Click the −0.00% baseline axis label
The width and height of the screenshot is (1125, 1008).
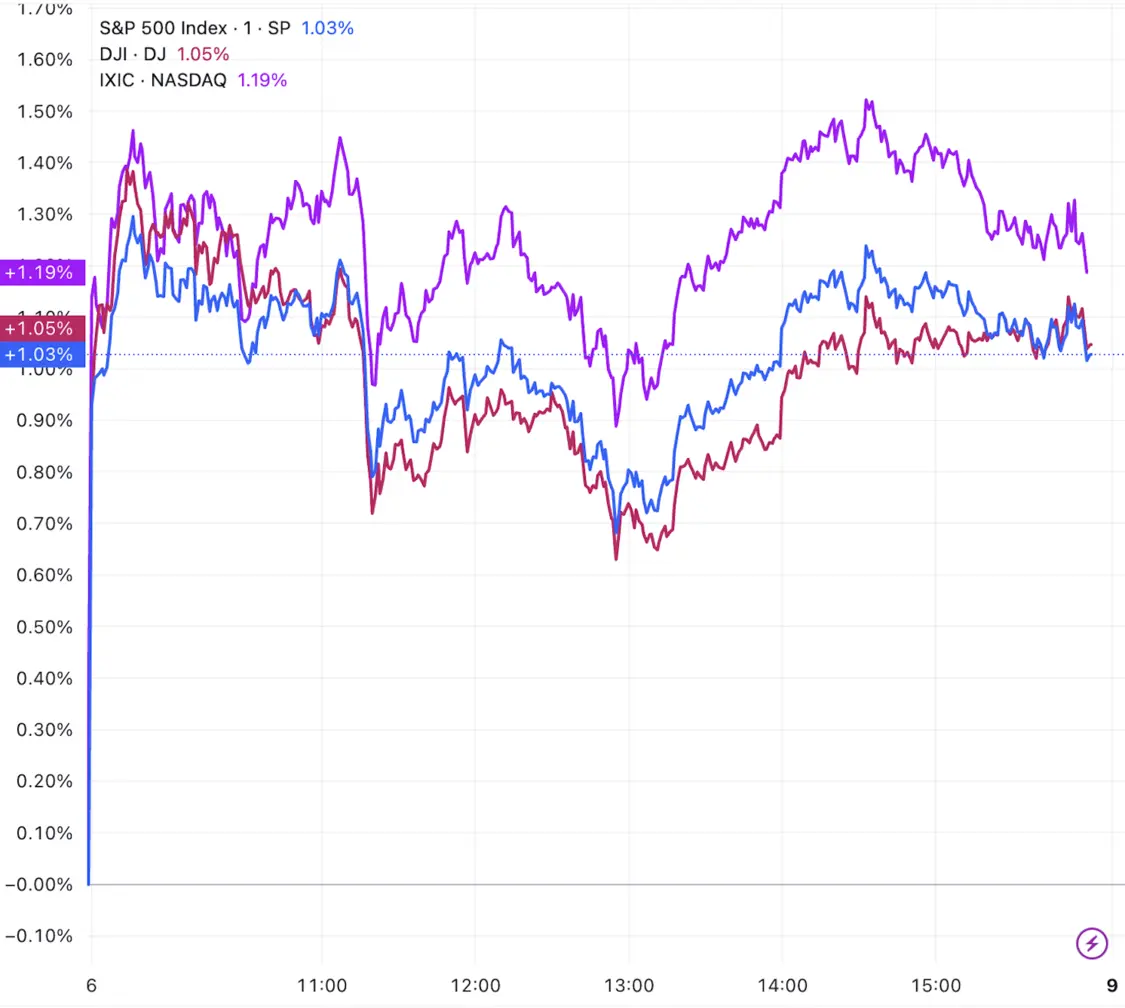[40, 885]
